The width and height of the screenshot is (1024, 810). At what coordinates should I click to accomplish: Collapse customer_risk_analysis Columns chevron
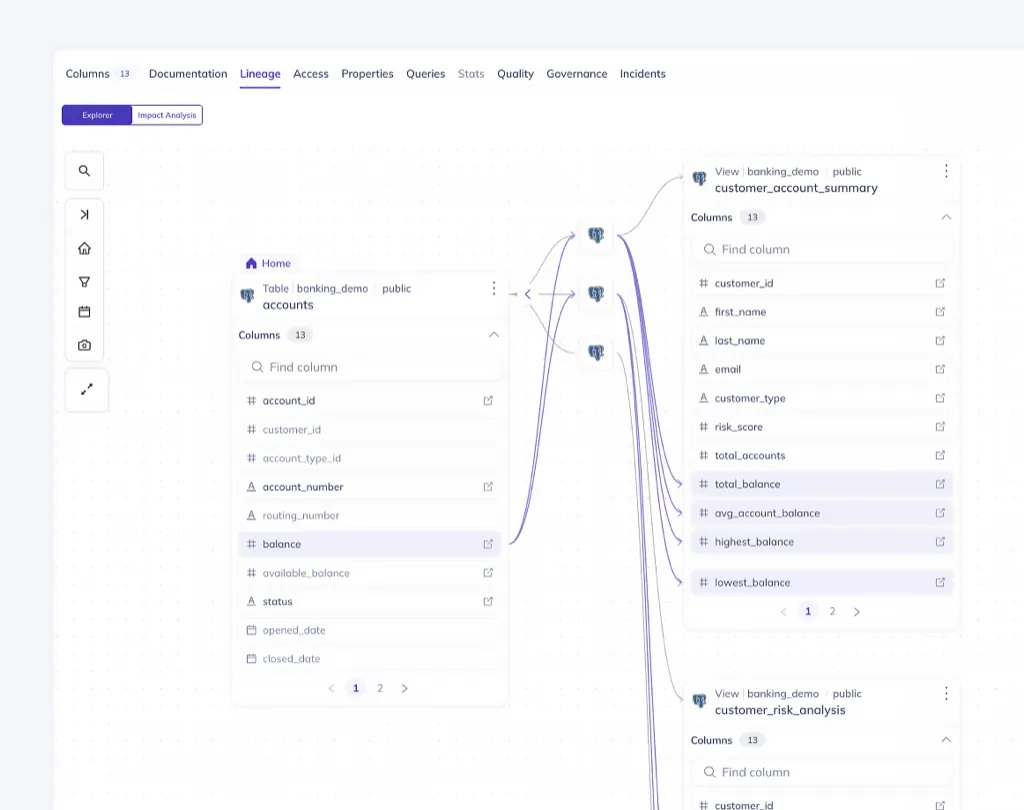[946, 740]
